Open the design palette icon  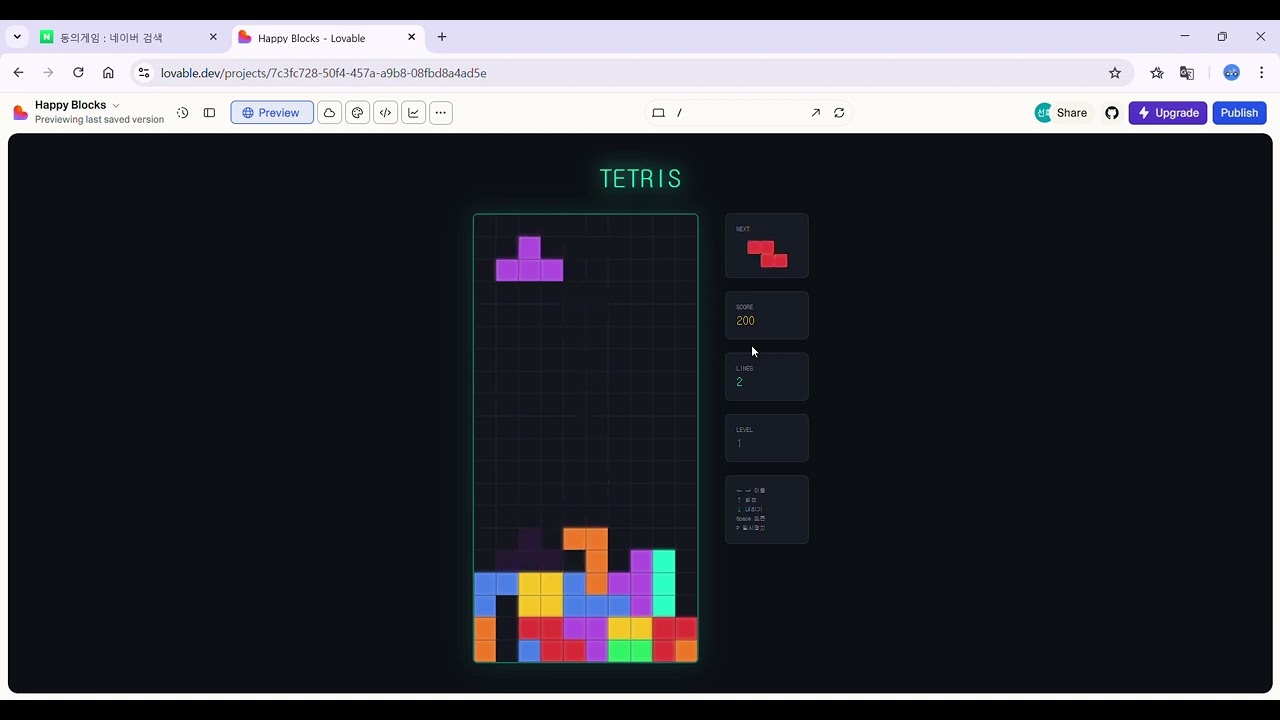[x=357, y=113]
